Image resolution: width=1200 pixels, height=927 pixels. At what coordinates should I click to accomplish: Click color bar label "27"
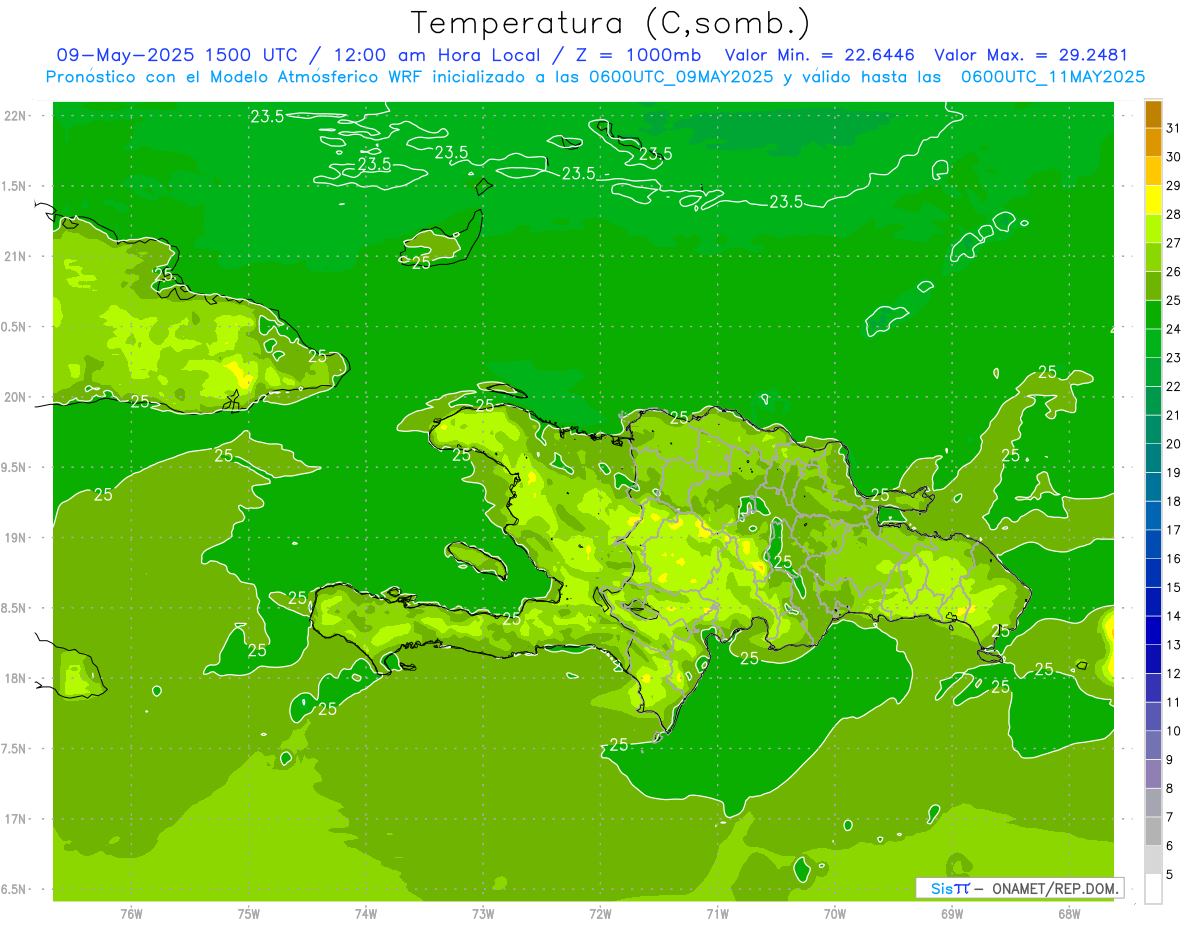[x=1174, y=243]
